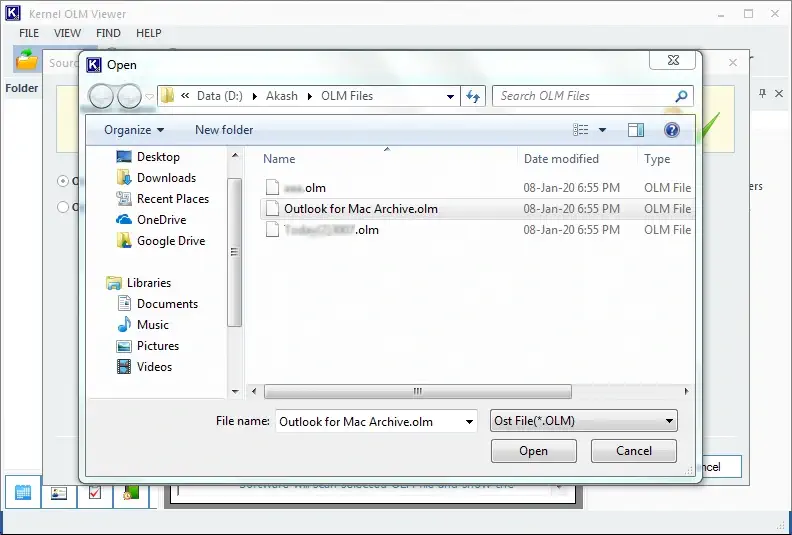Screen dimensions: 792x535
Task: Click sidebar scroll-up arrow
Action: tap(235, 155)
